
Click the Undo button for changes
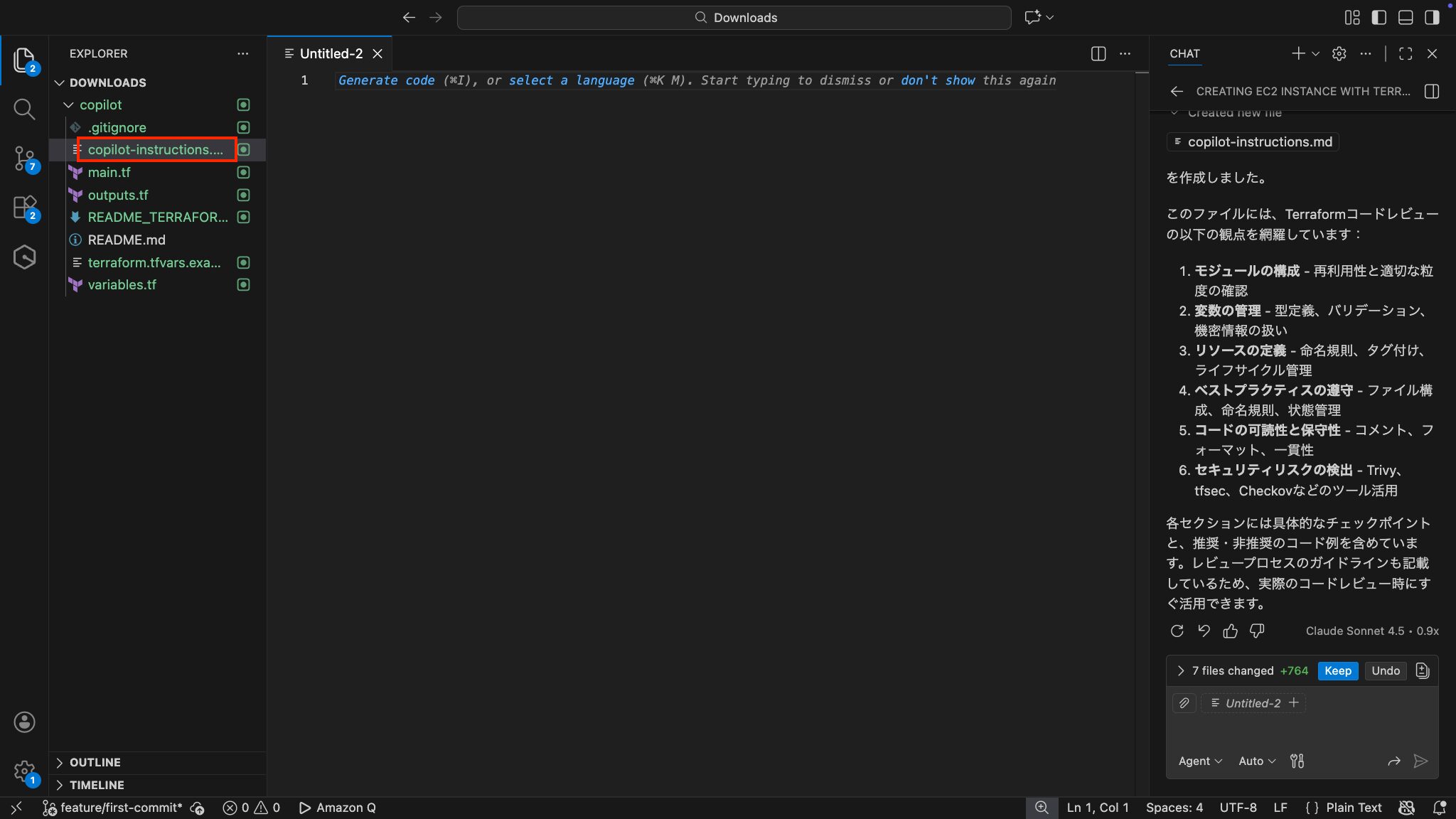tap(1385, 671)
